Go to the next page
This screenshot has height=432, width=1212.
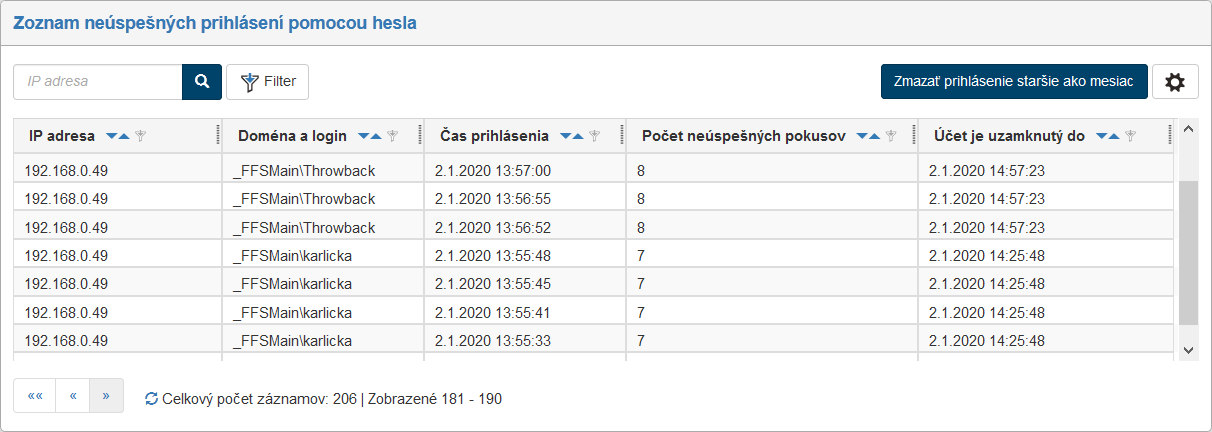pyautogui.click(x=107, y=395)
